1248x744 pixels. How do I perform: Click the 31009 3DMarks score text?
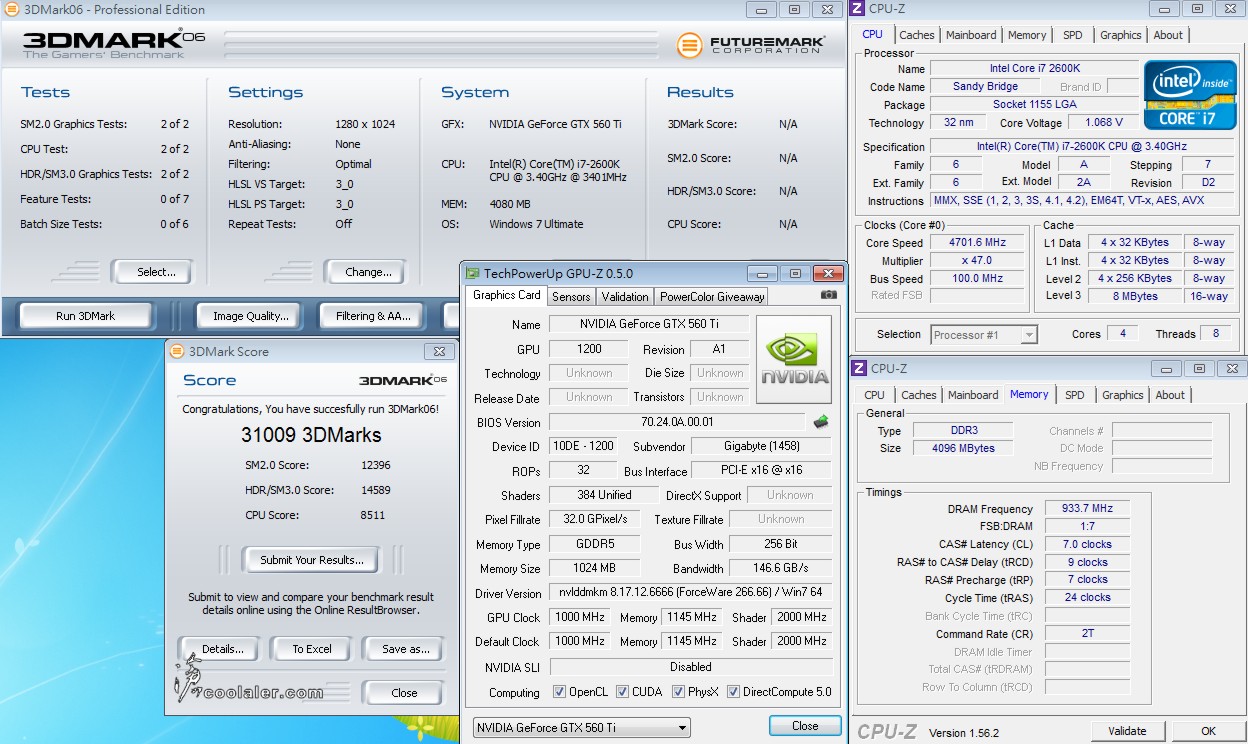pyautogui.click(x=311, y=435)
